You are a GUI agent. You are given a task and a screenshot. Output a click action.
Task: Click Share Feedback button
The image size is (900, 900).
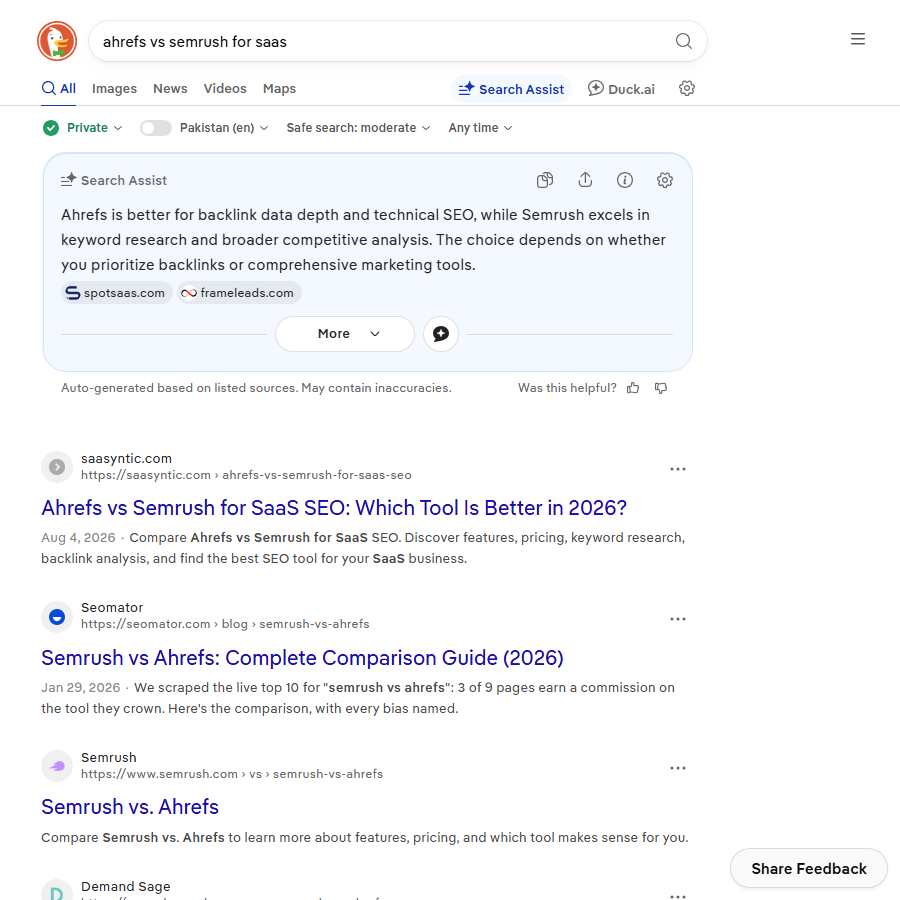click(809, 868)
